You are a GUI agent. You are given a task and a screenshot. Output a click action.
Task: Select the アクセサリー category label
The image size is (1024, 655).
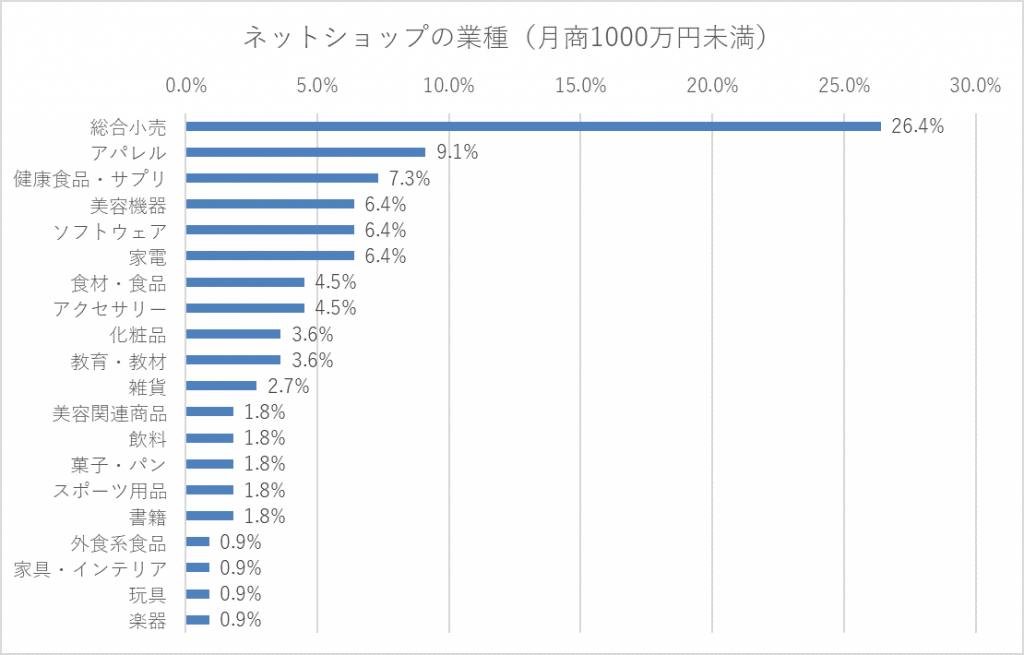pos(110,309)
